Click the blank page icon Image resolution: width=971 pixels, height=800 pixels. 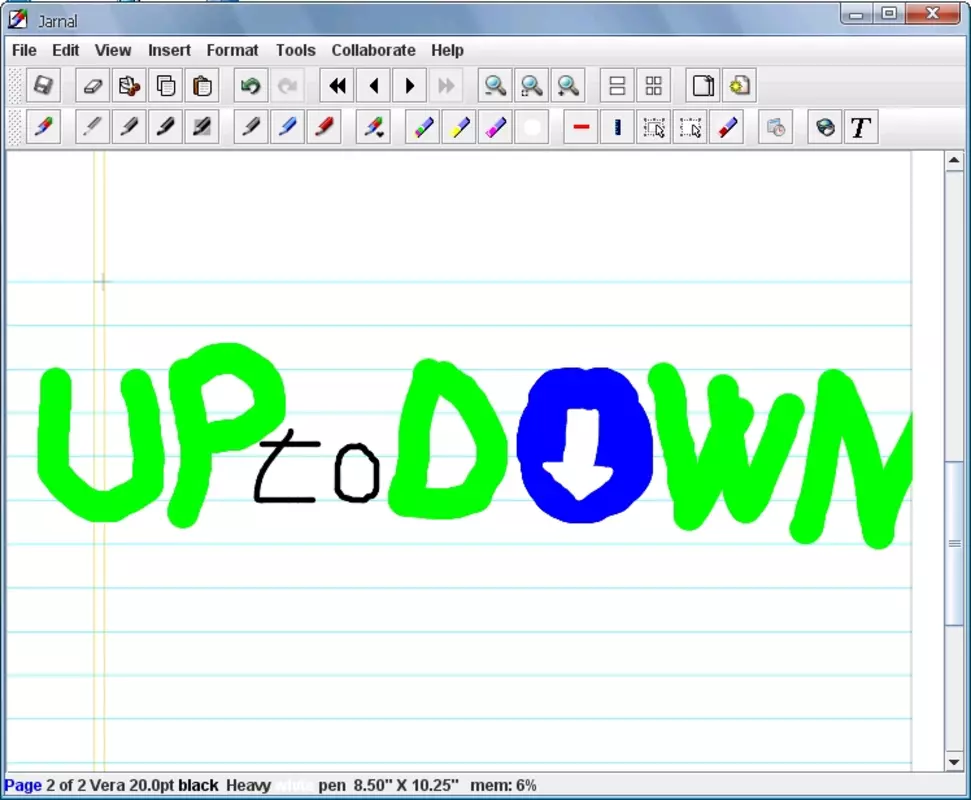tap(703, 85)
